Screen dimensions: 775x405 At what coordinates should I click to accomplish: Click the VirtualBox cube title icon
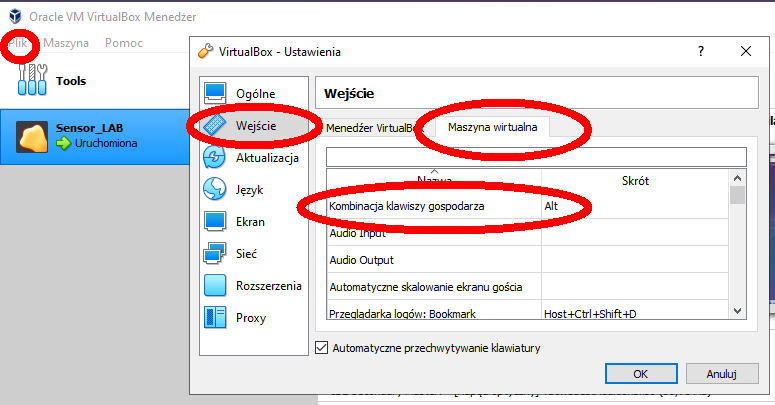click(16, 16)
